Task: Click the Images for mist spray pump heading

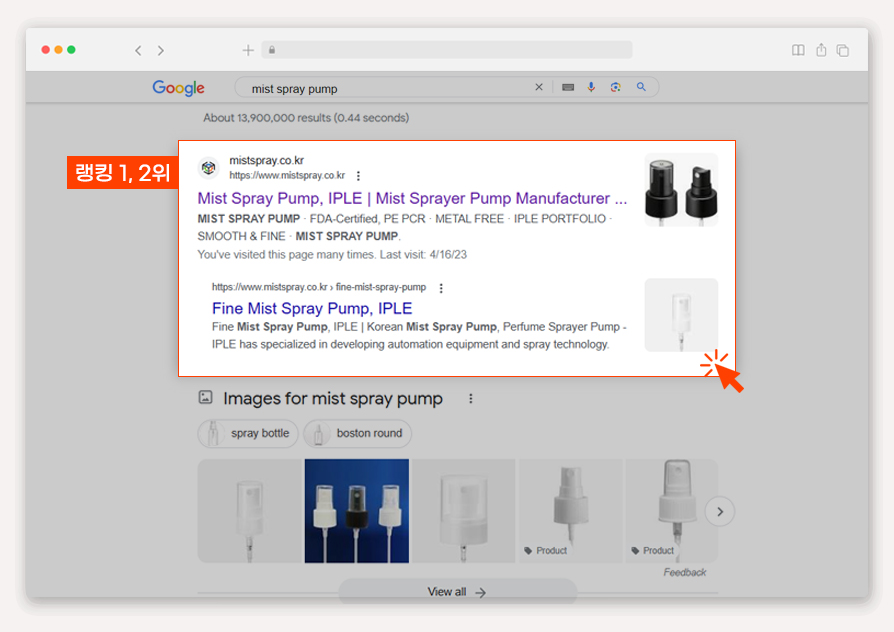Action: [333, 399]
